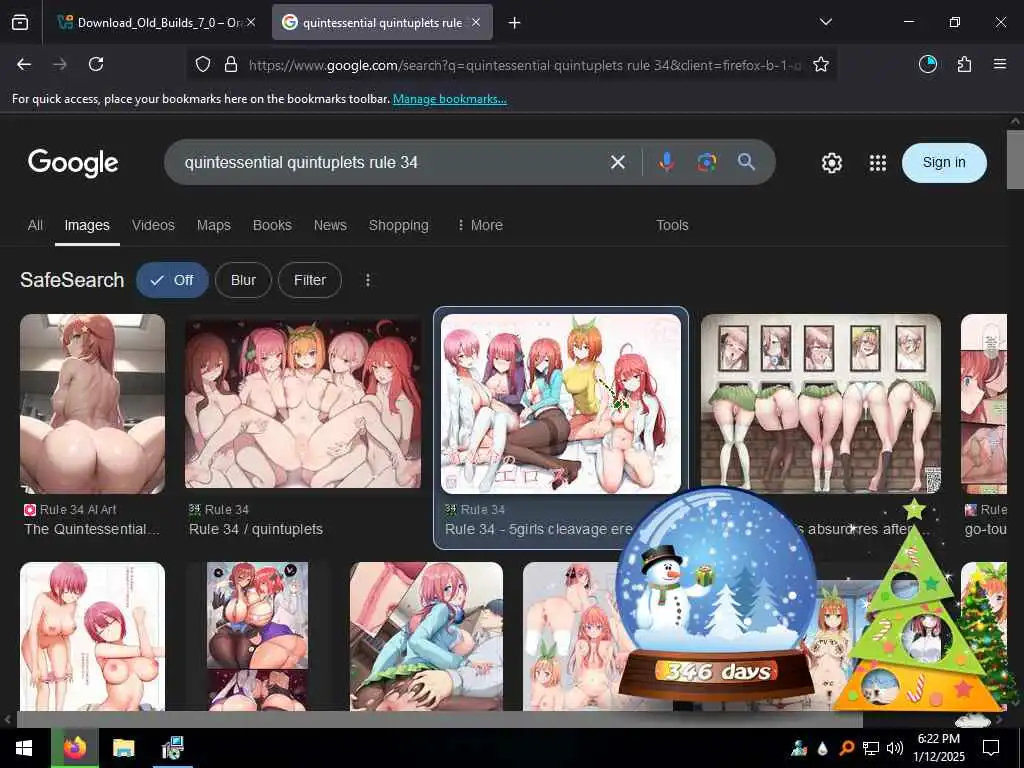Click inside the Google search box

click(392, 162)
